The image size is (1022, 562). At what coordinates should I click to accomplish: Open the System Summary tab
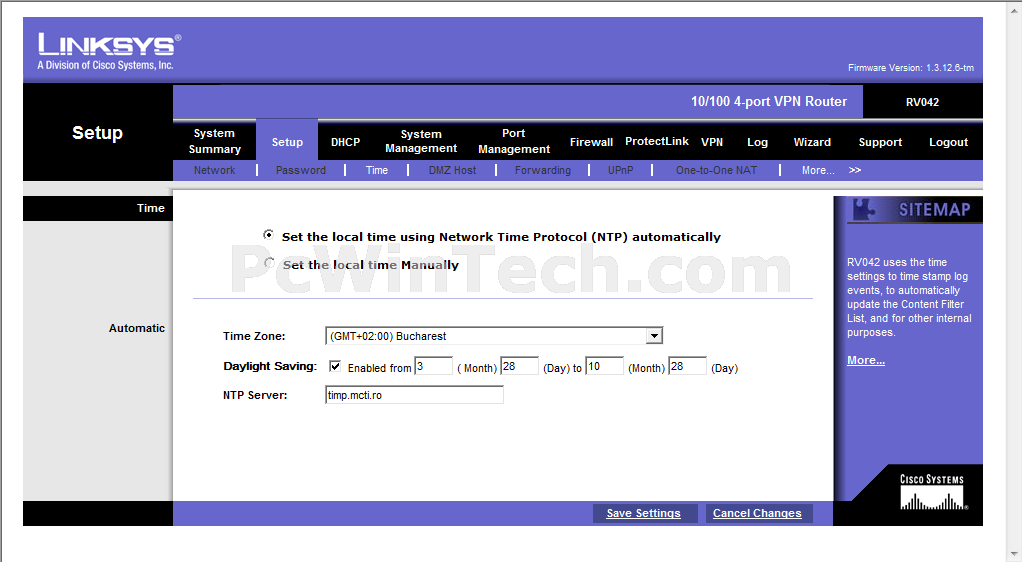point(214,141)
